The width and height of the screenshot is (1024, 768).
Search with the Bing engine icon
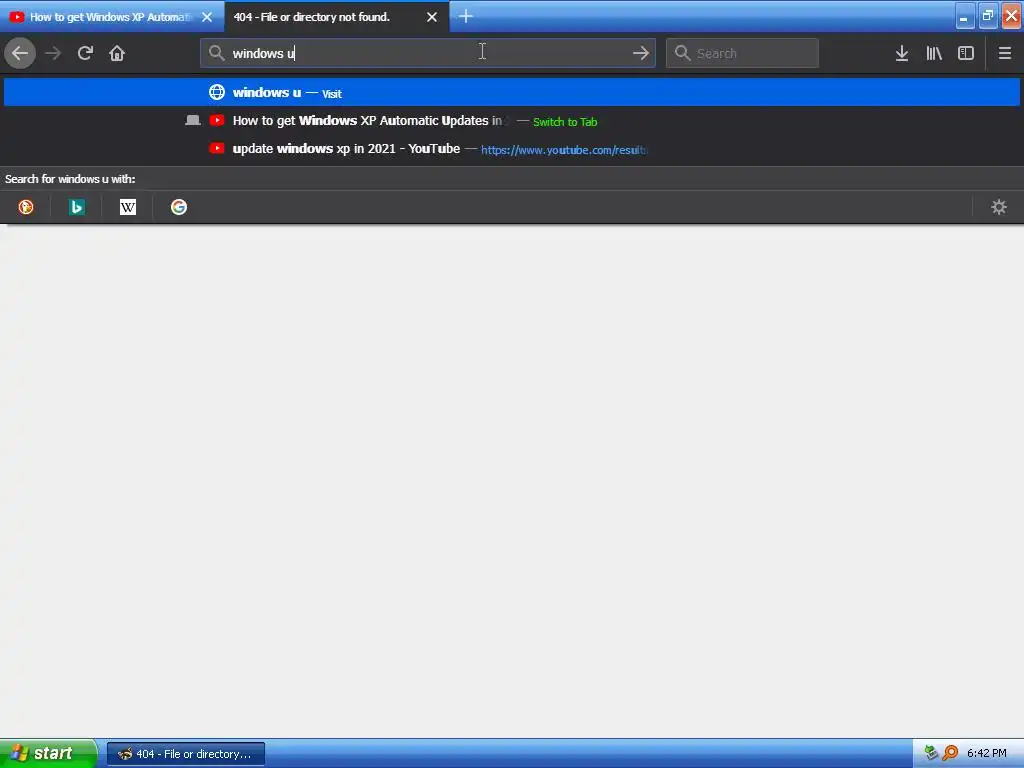76,207
